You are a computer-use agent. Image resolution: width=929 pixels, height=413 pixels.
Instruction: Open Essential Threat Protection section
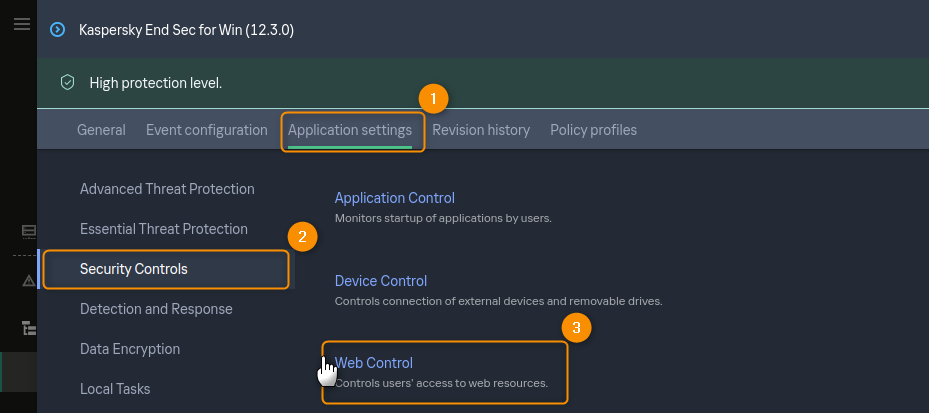(x=164, y=229)
